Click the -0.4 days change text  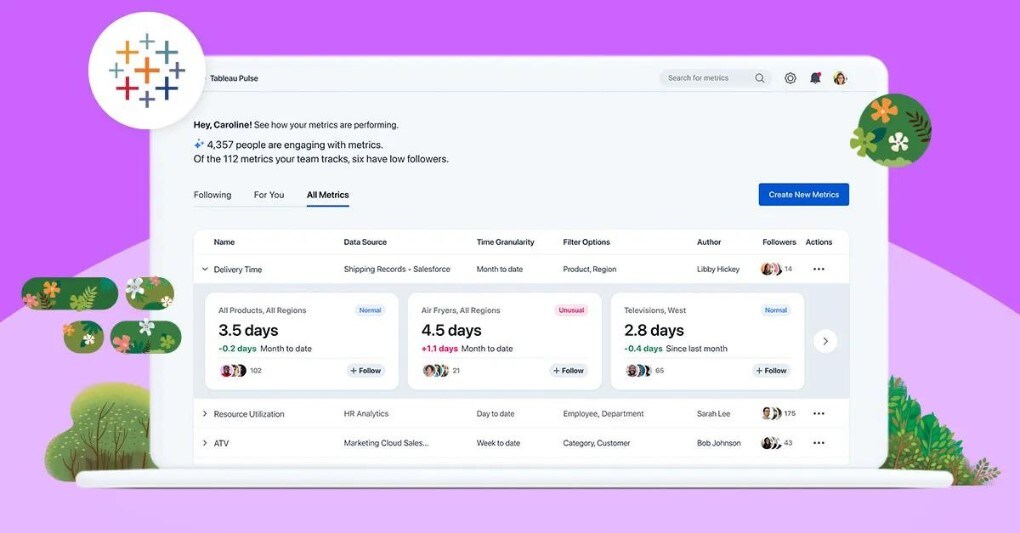pyautogui.click(x=643, y=349)
